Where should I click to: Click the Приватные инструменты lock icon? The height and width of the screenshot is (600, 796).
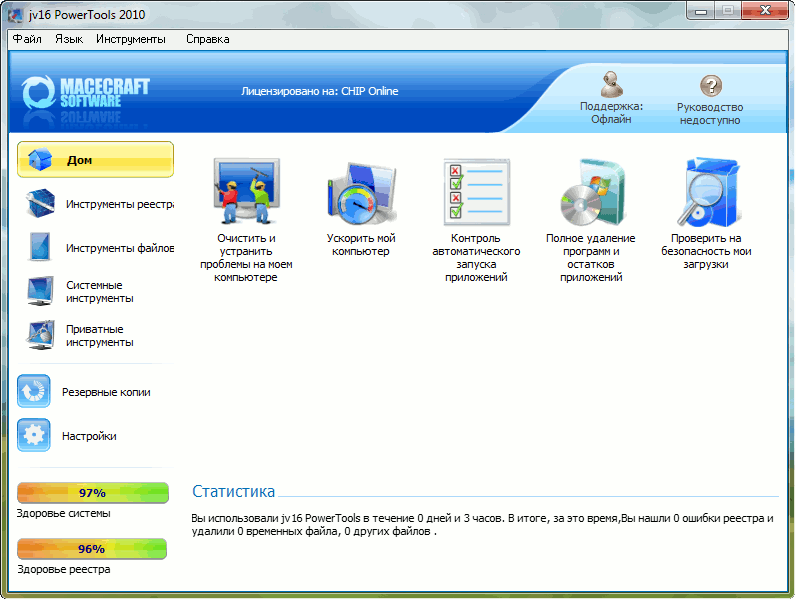pyautogui.click(x=41, y=335)
